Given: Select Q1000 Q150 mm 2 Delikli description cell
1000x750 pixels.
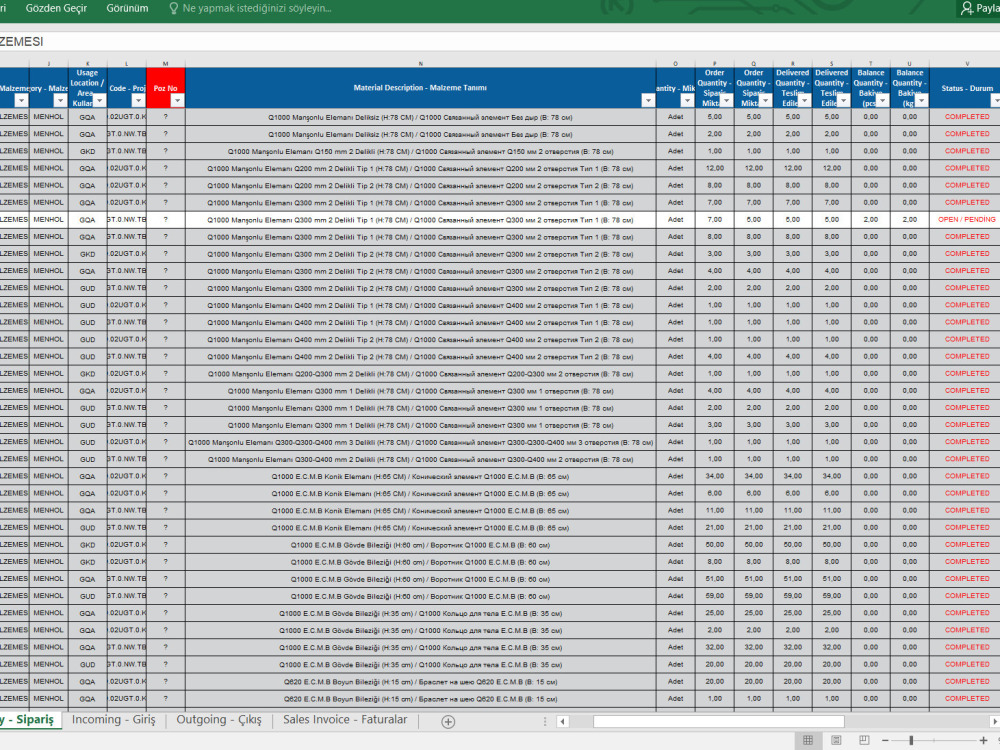Looking at the screenshot, I should coord(420,152).
